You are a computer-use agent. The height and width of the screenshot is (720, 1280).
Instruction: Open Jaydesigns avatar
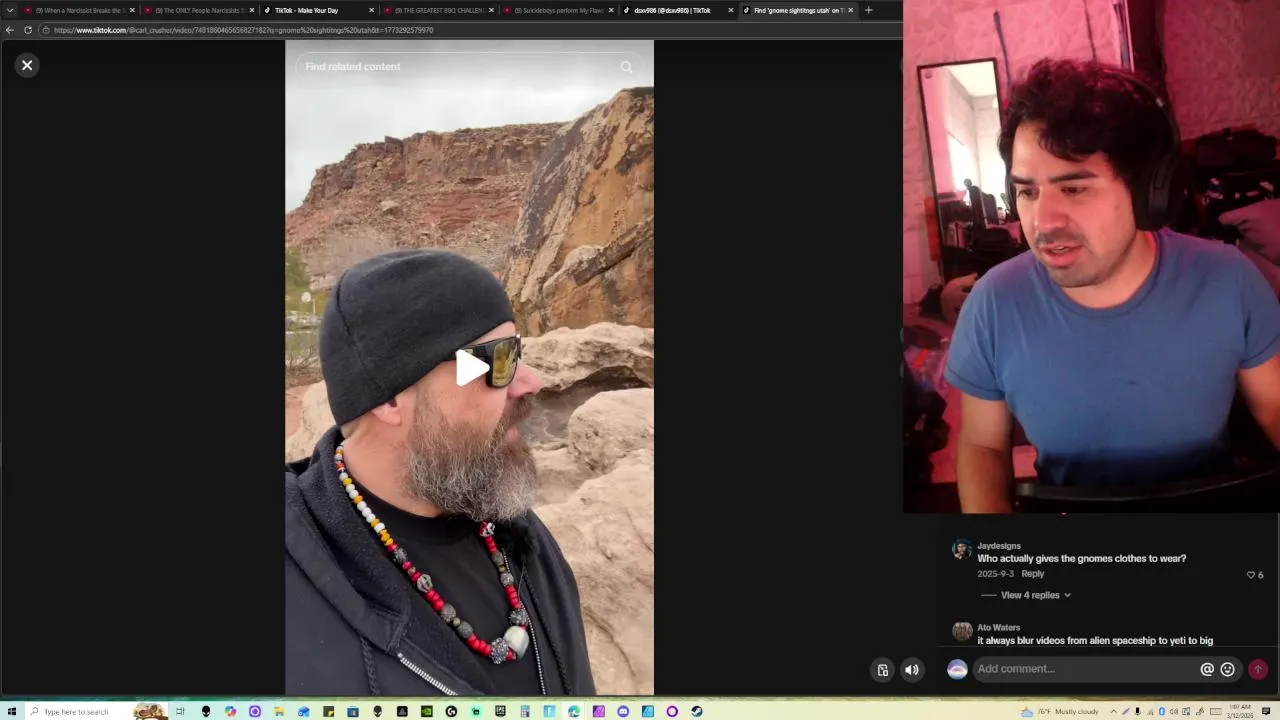click(961, 549)
